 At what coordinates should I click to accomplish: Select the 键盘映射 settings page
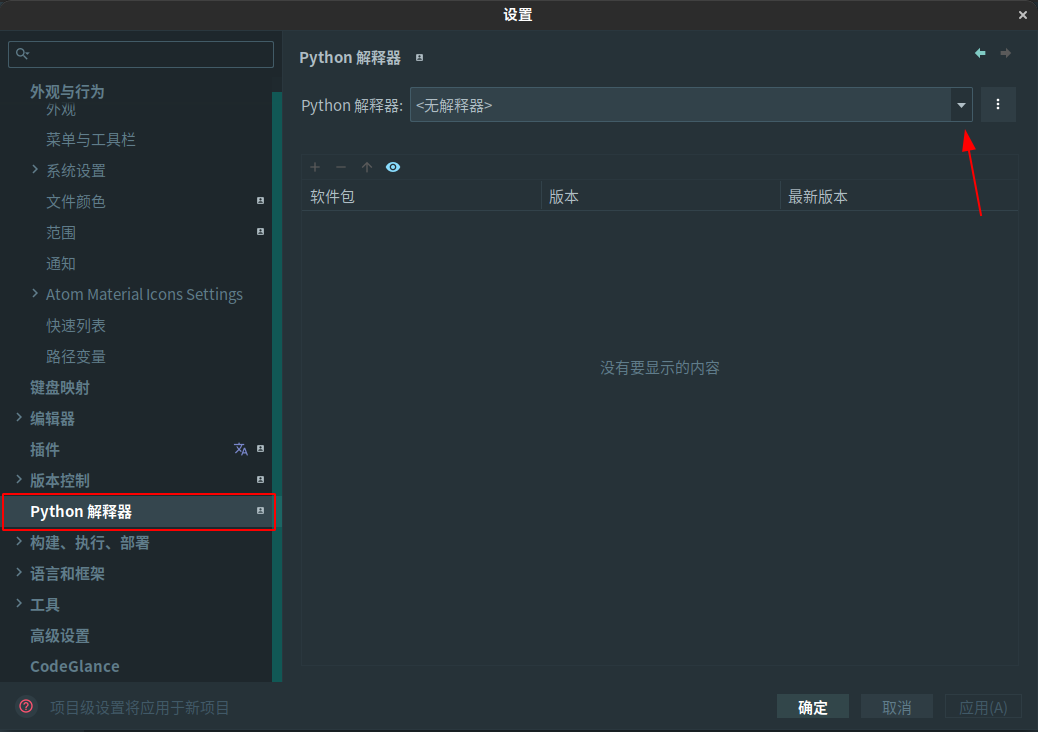60,387
